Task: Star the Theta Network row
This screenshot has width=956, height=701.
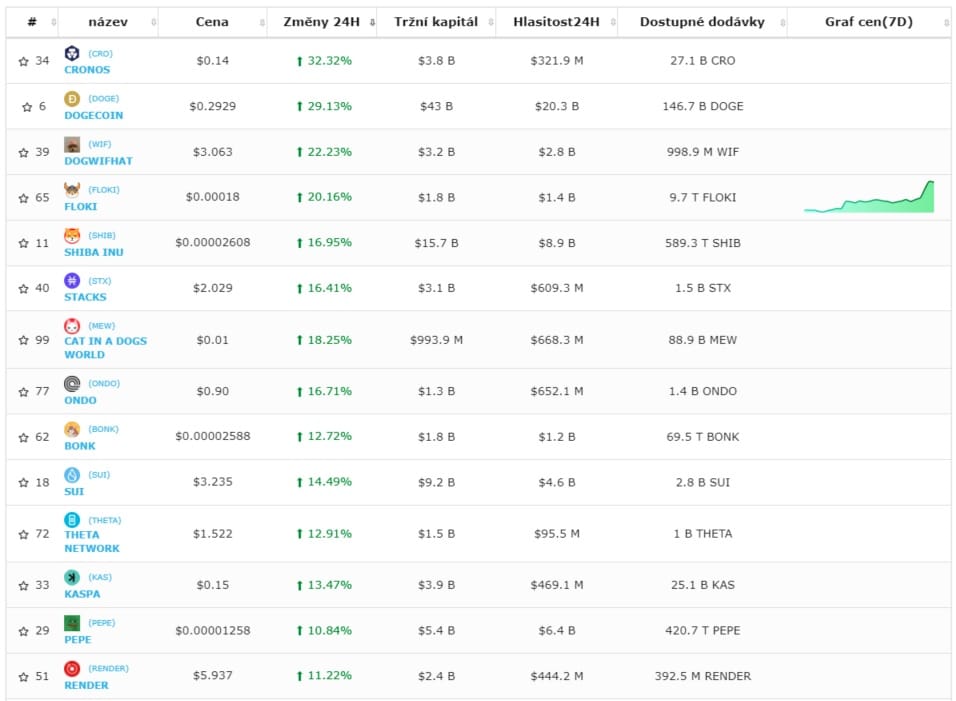Action: point(24,535)
